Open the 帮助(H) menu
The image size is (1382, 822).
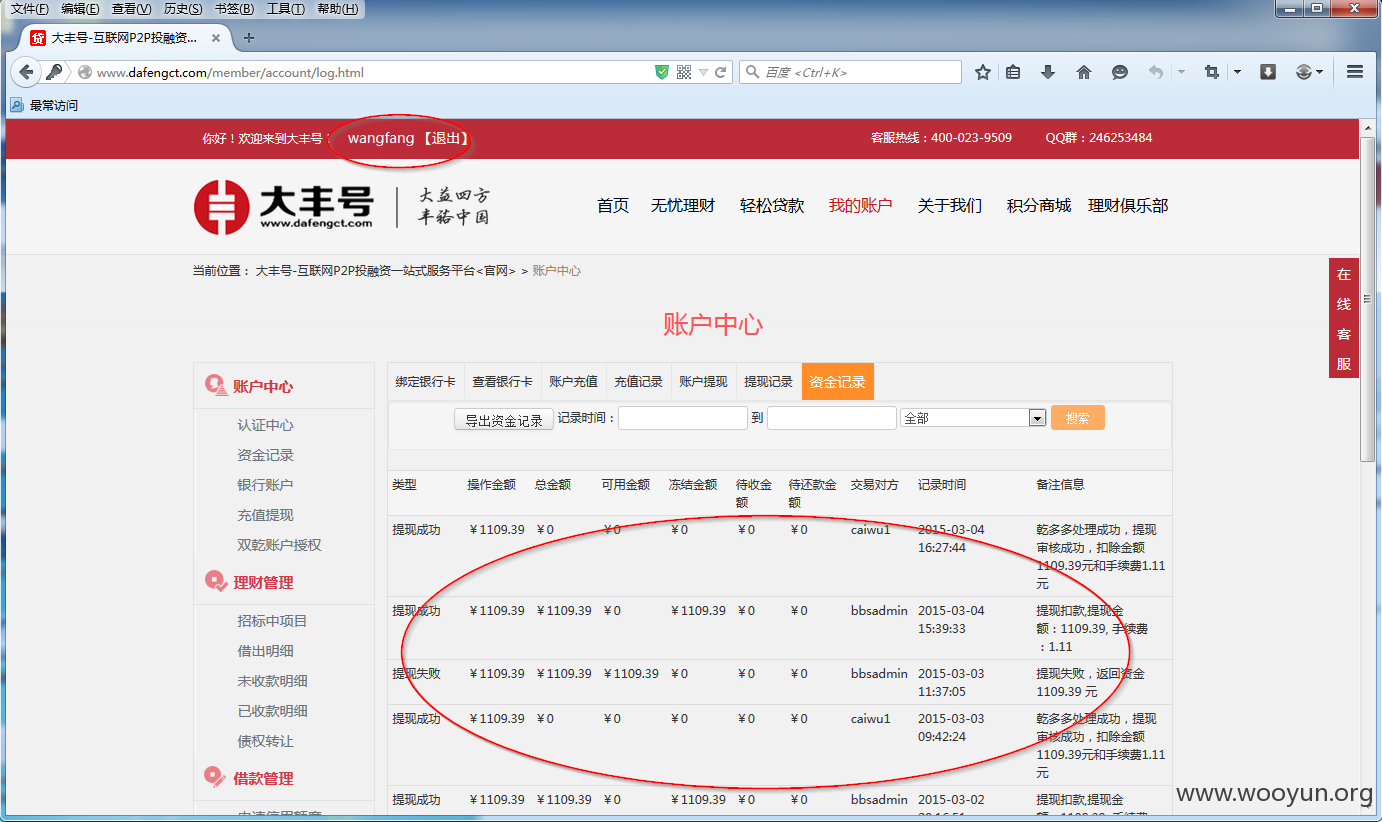tap(337, 9)
